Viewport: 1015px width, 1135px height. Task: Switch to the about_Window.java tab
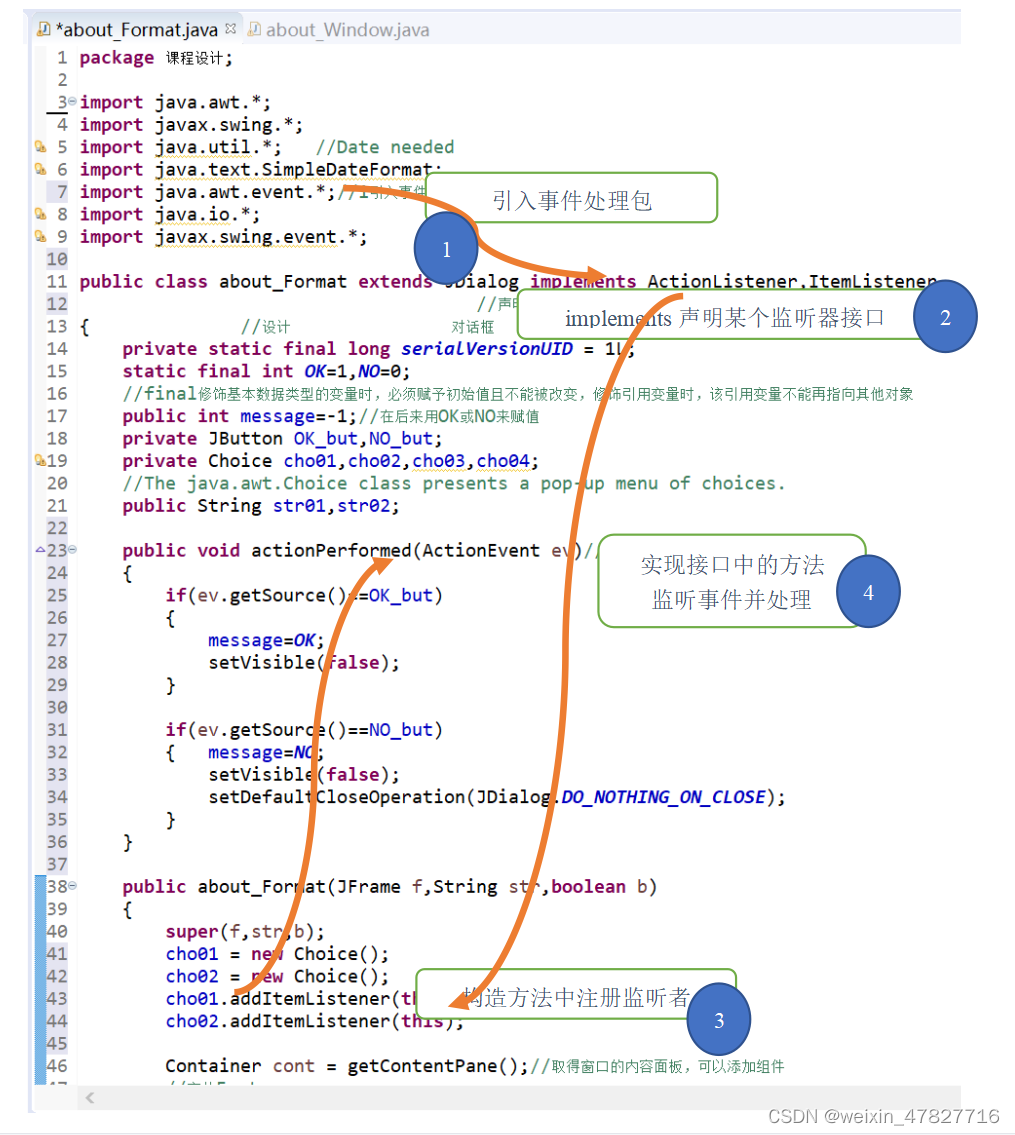(340, 29)
